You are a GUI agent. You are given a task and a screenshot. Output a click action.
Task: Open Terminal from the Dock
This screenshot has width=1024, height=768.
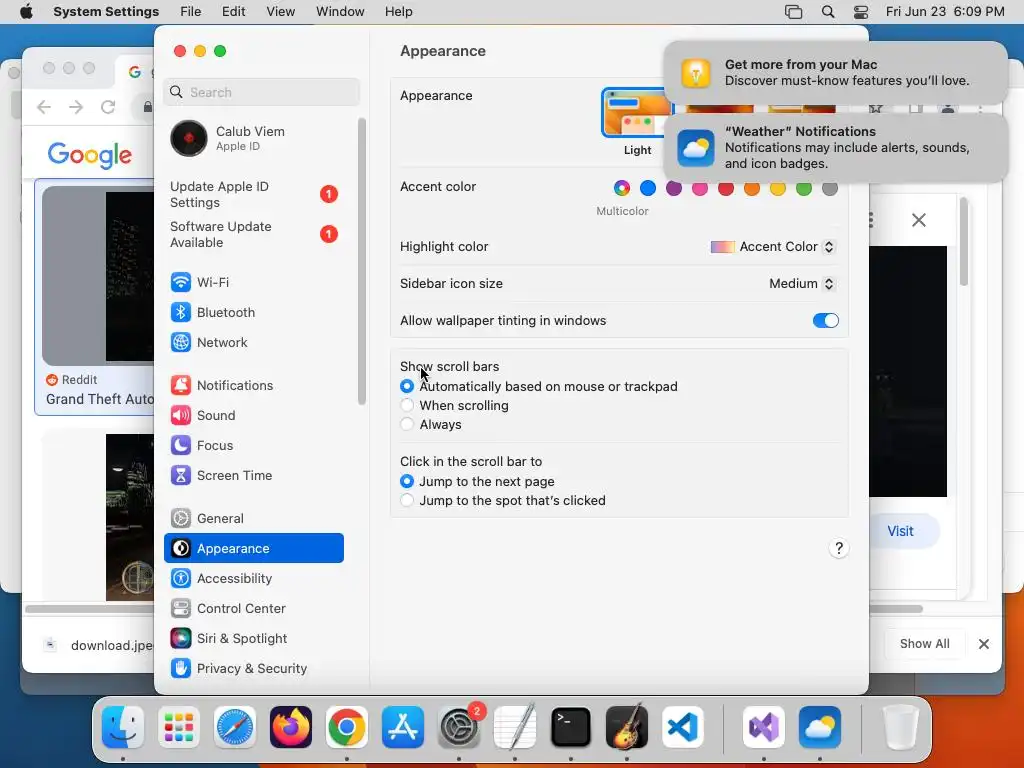pos(571,727)
